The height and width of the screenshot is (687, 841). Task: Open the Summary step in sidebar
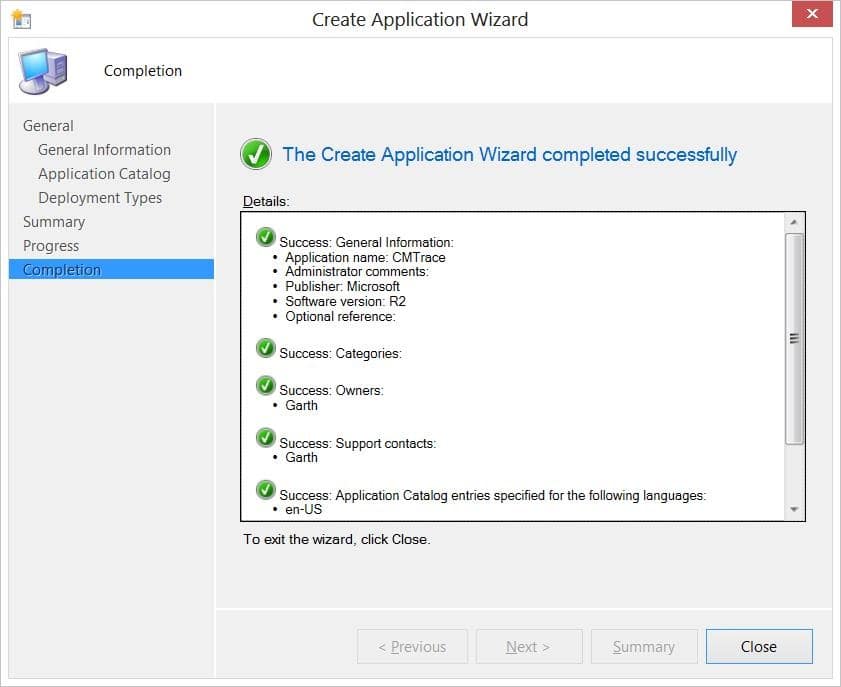(54, 222)
